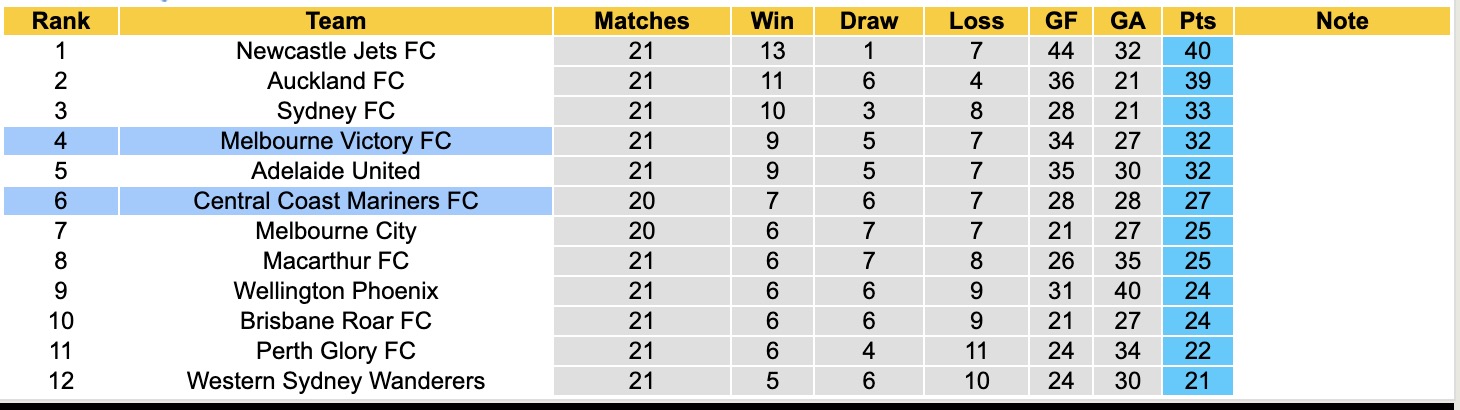Click the Team column header
This screenshot has height=410, width=1460.
coord(336,21)
